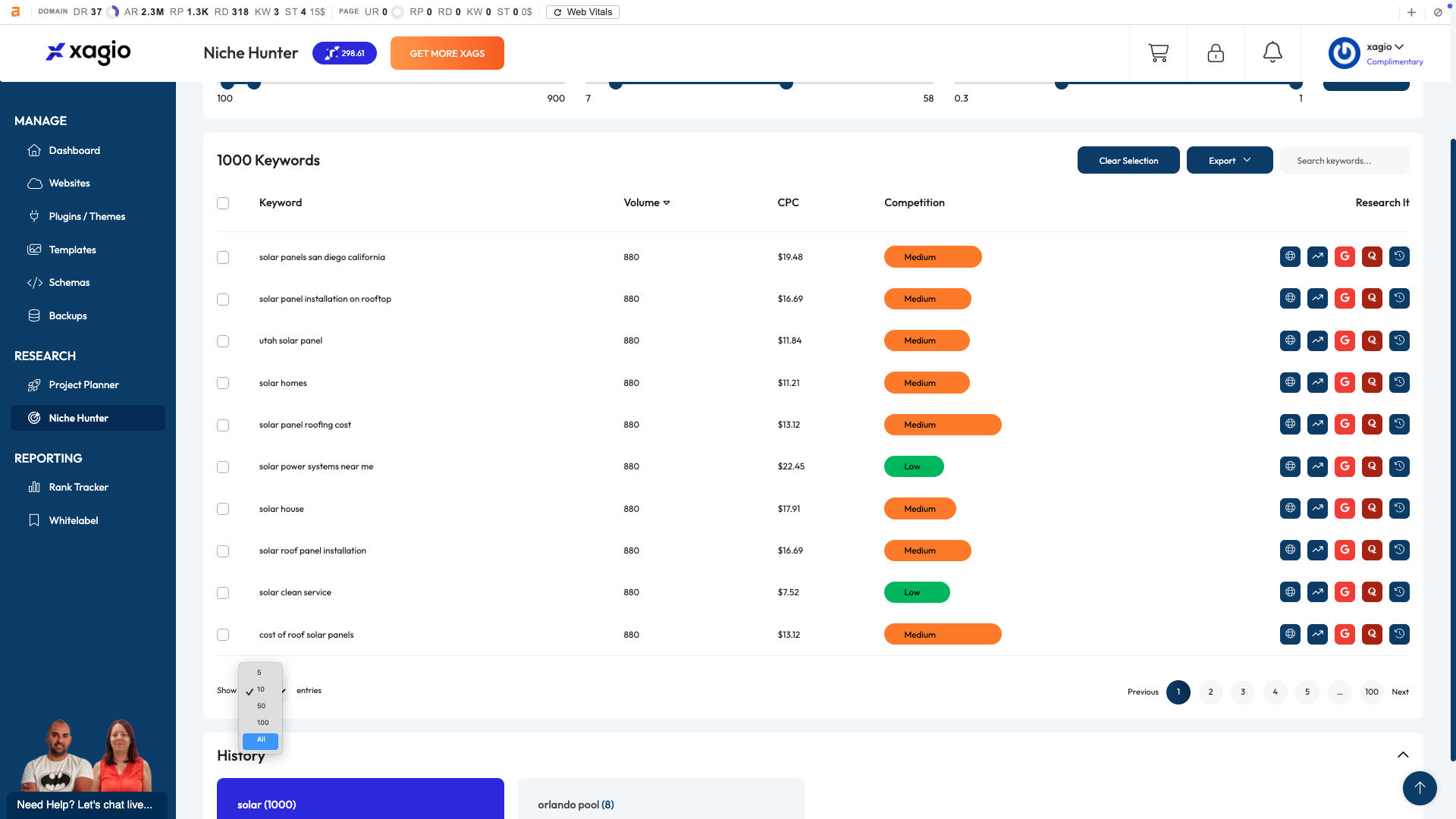Select solar power systems near me checkbox
Screen dimensions: 1456x819
point(223,467)
